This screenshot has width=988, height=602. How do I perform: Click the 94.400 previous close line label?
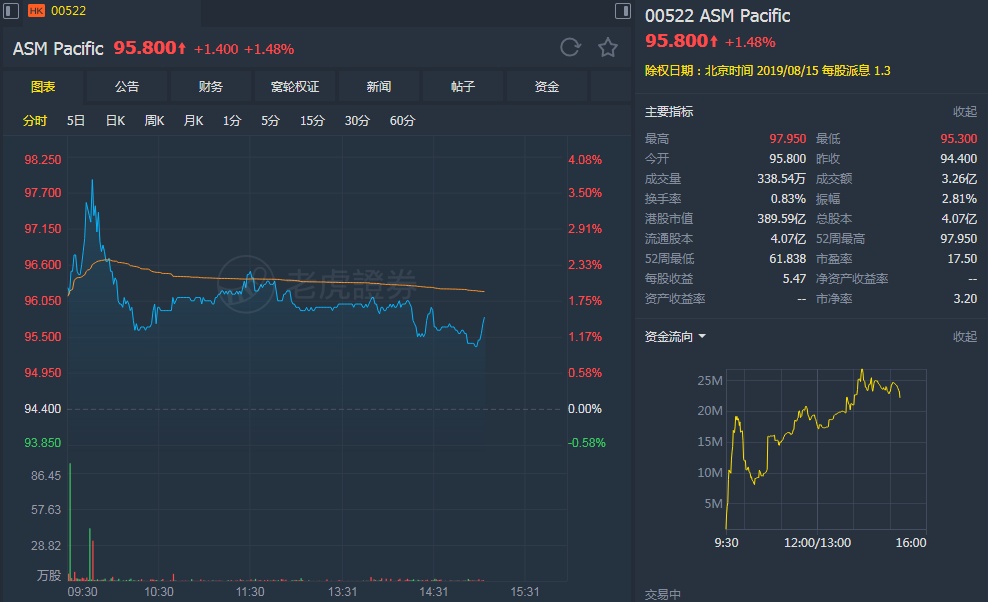pyautogui.click(x=43, y=409)
